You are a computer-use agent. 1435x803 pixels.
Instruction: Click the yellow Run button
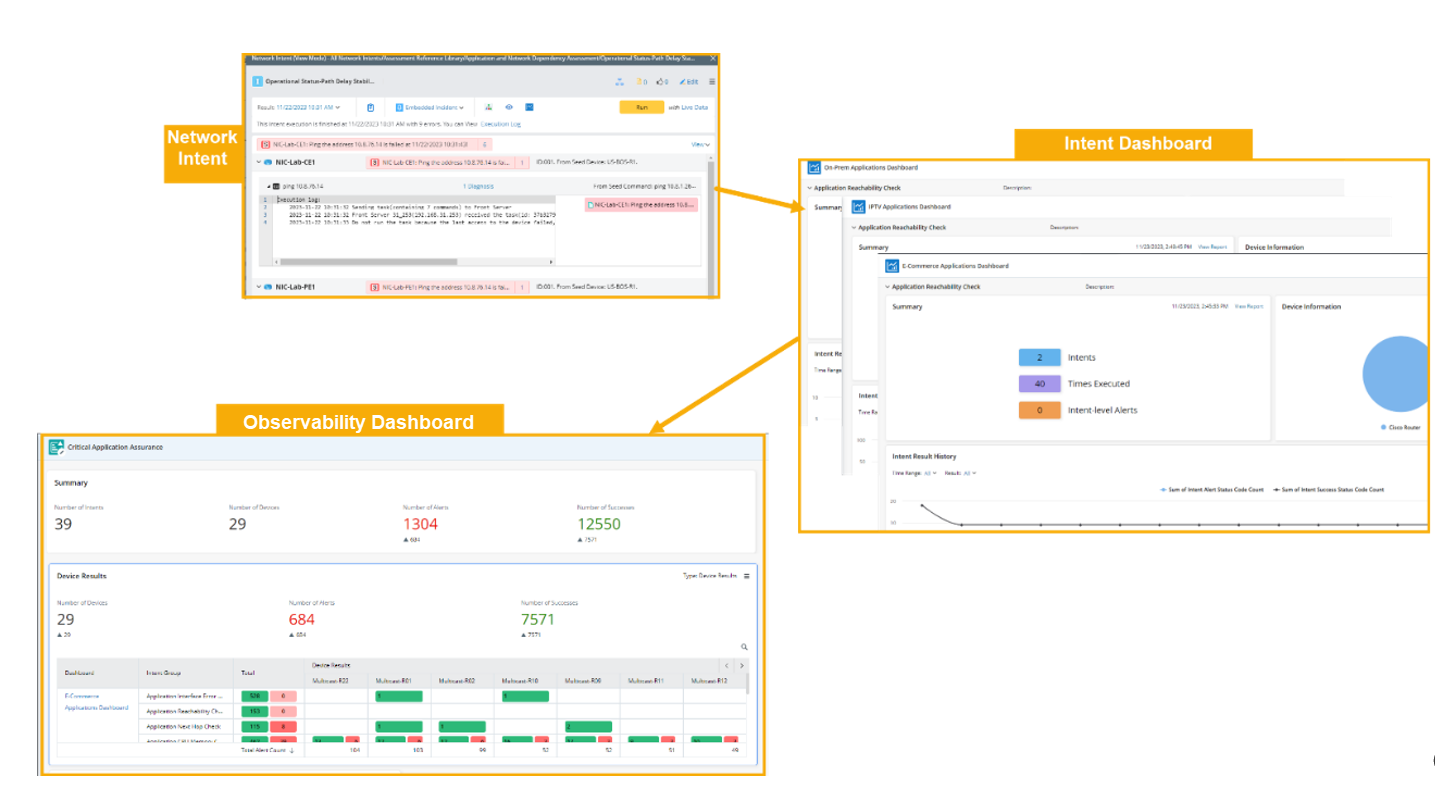click(642, 107)
